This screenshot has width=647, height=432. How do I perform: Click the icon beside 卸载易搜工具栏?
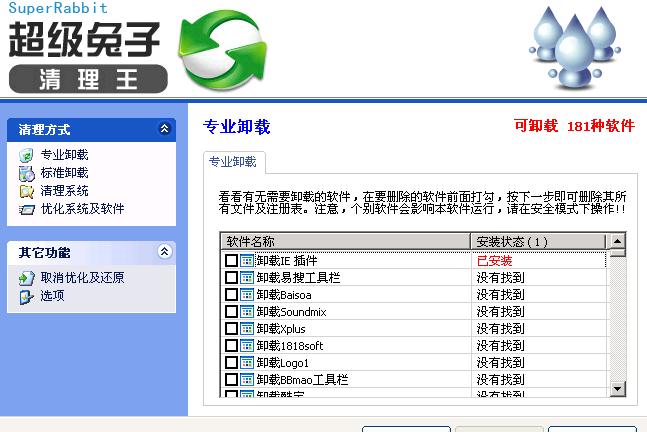[x=247, y=277]
